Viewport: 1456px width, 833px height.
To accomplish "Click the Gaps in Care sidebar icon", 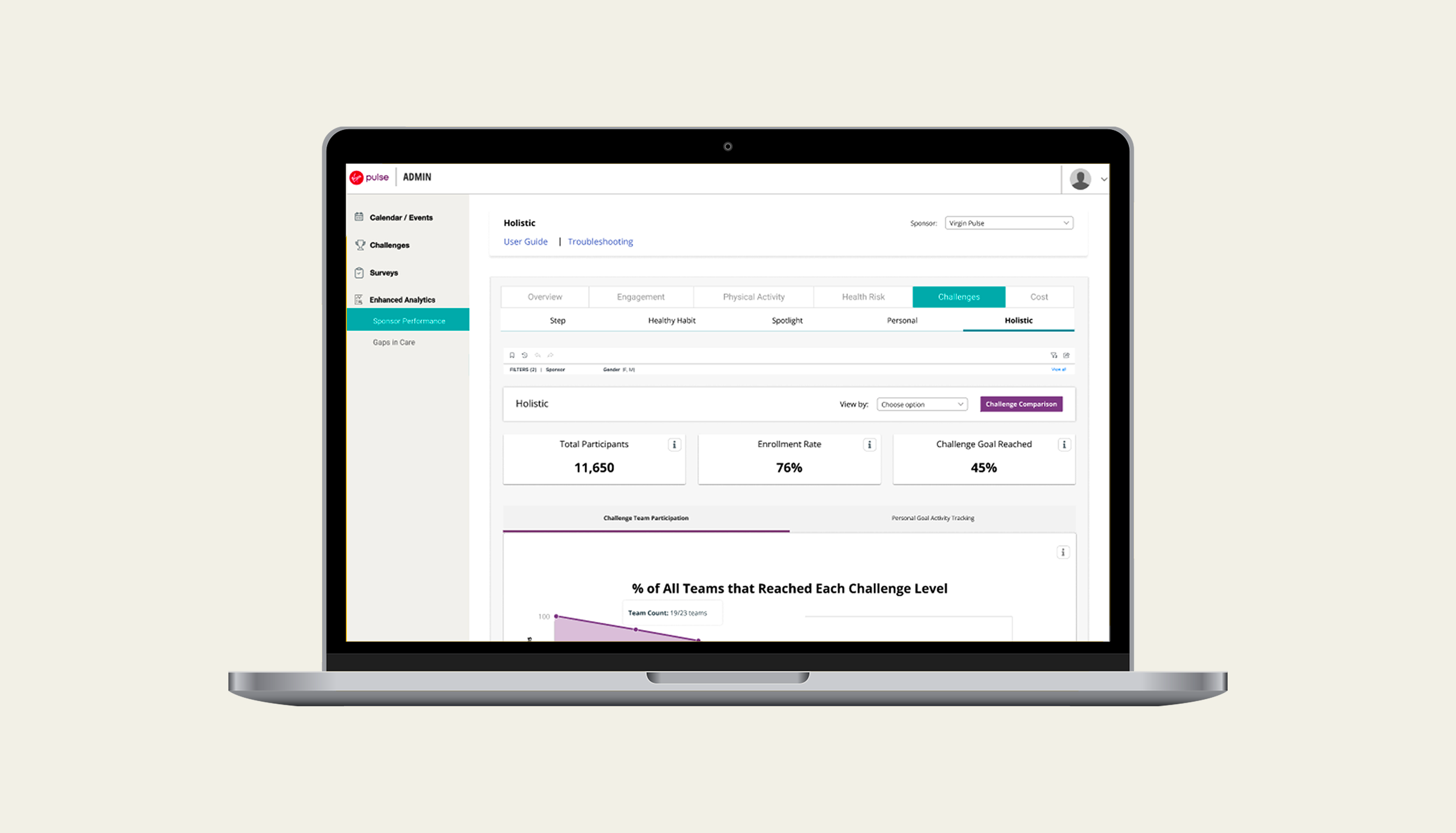I will pyautogui.click(x=393, y=342).
